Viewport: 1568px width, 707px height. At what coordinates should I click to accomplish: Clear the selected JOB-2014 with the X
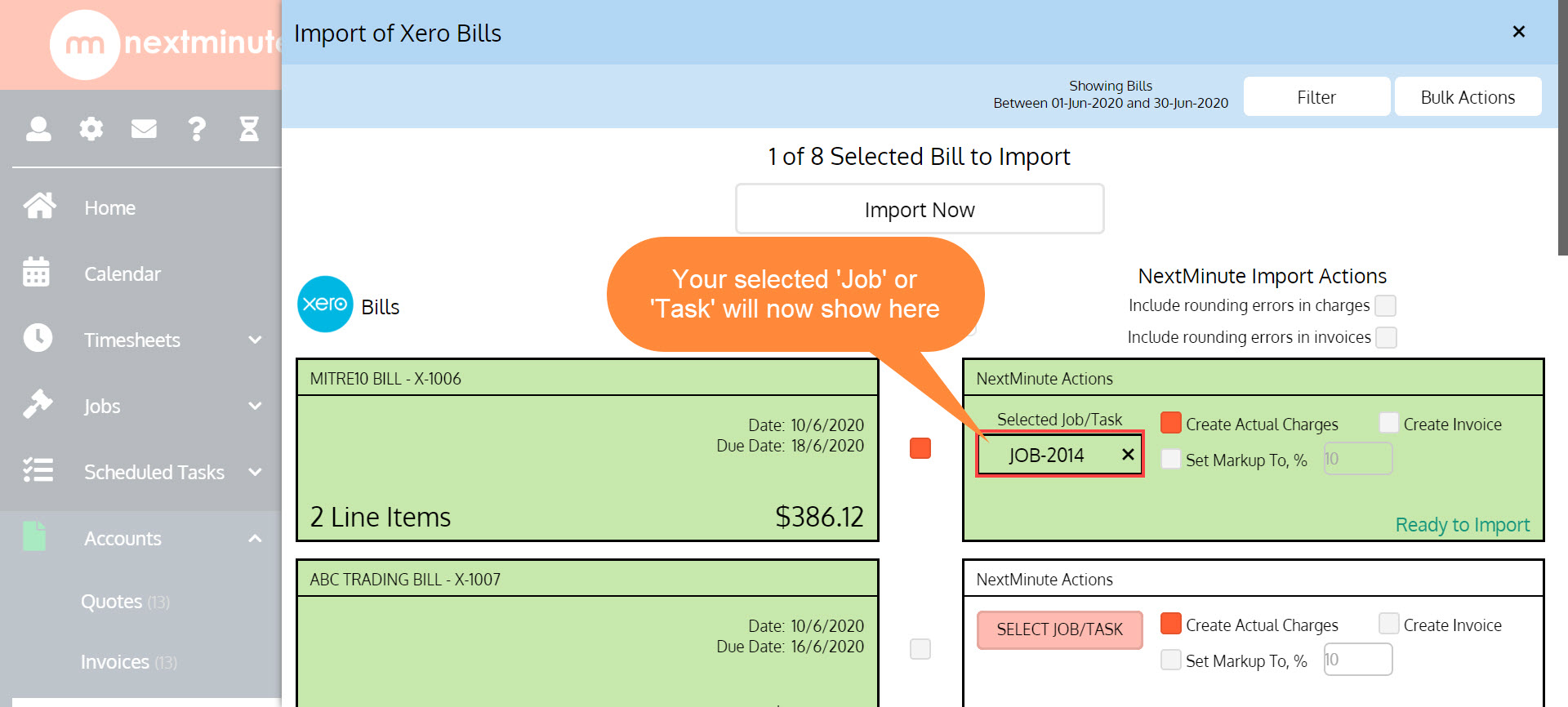(x=1128, y=455)
